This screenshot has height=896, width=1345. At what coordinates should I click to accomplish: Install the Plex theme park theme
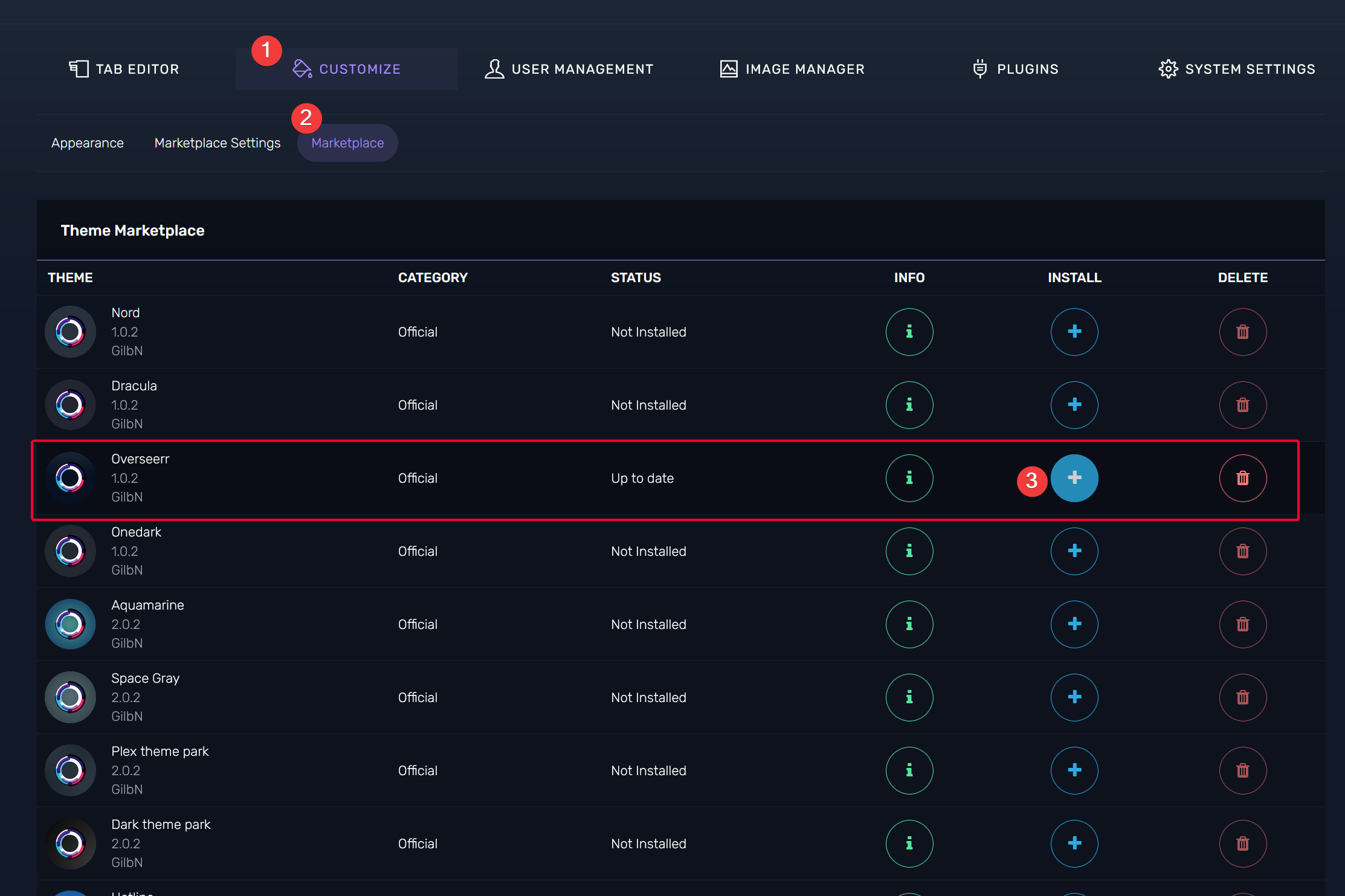click(x=1074, y=770)
